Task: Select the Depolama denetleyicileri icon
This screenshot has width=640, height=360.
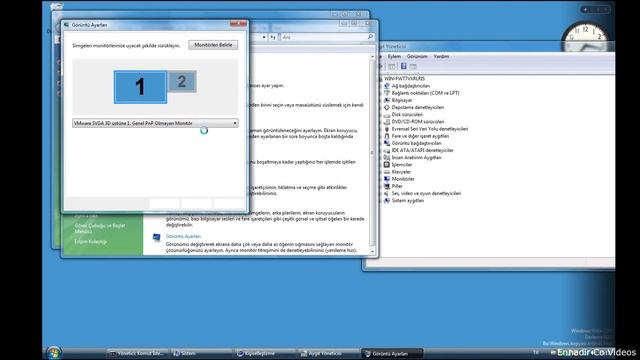Action: click(x=387, y=107)
